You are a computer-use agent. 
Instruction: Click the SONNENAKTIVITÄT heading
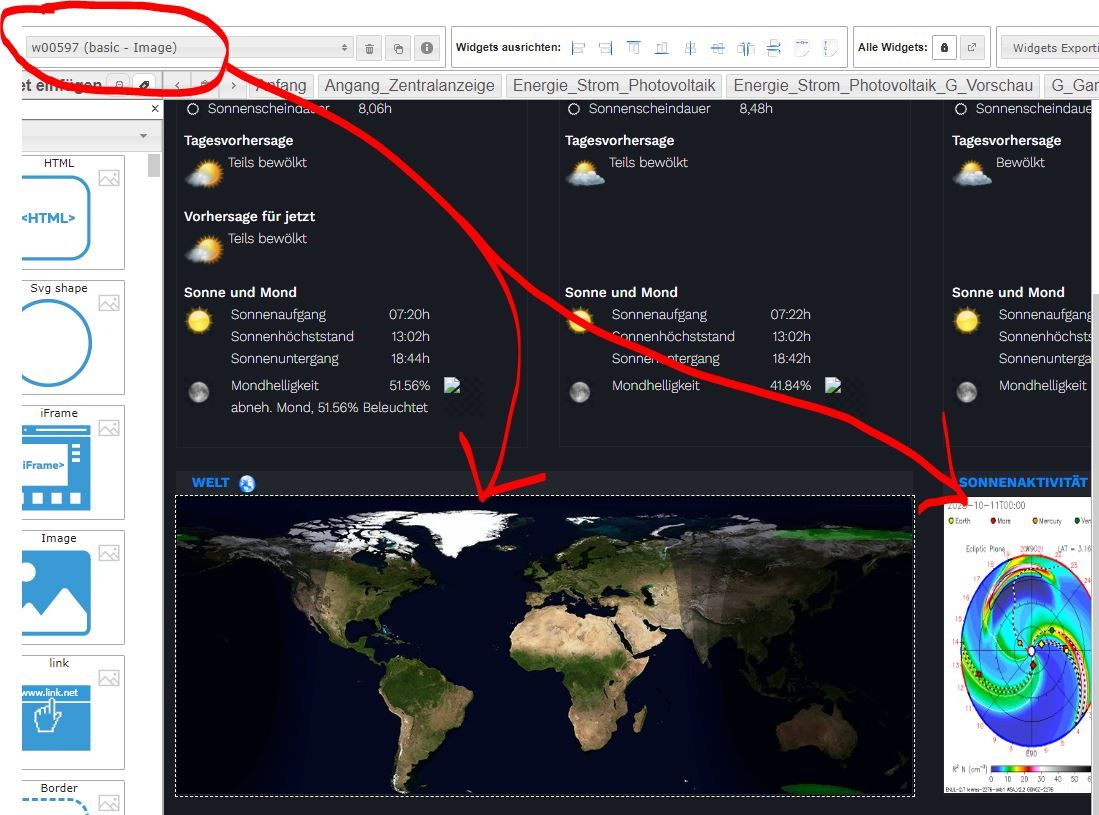point(1023,482)
